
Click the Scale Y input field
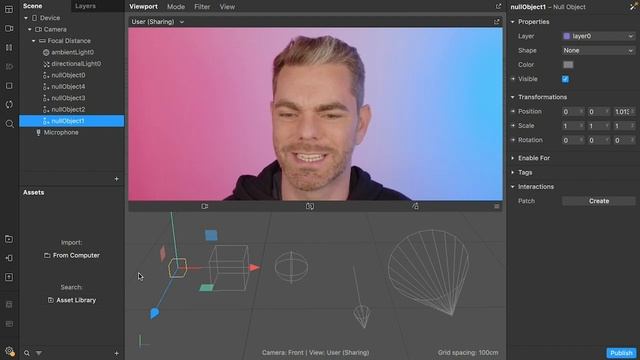(x=598, y=126)
